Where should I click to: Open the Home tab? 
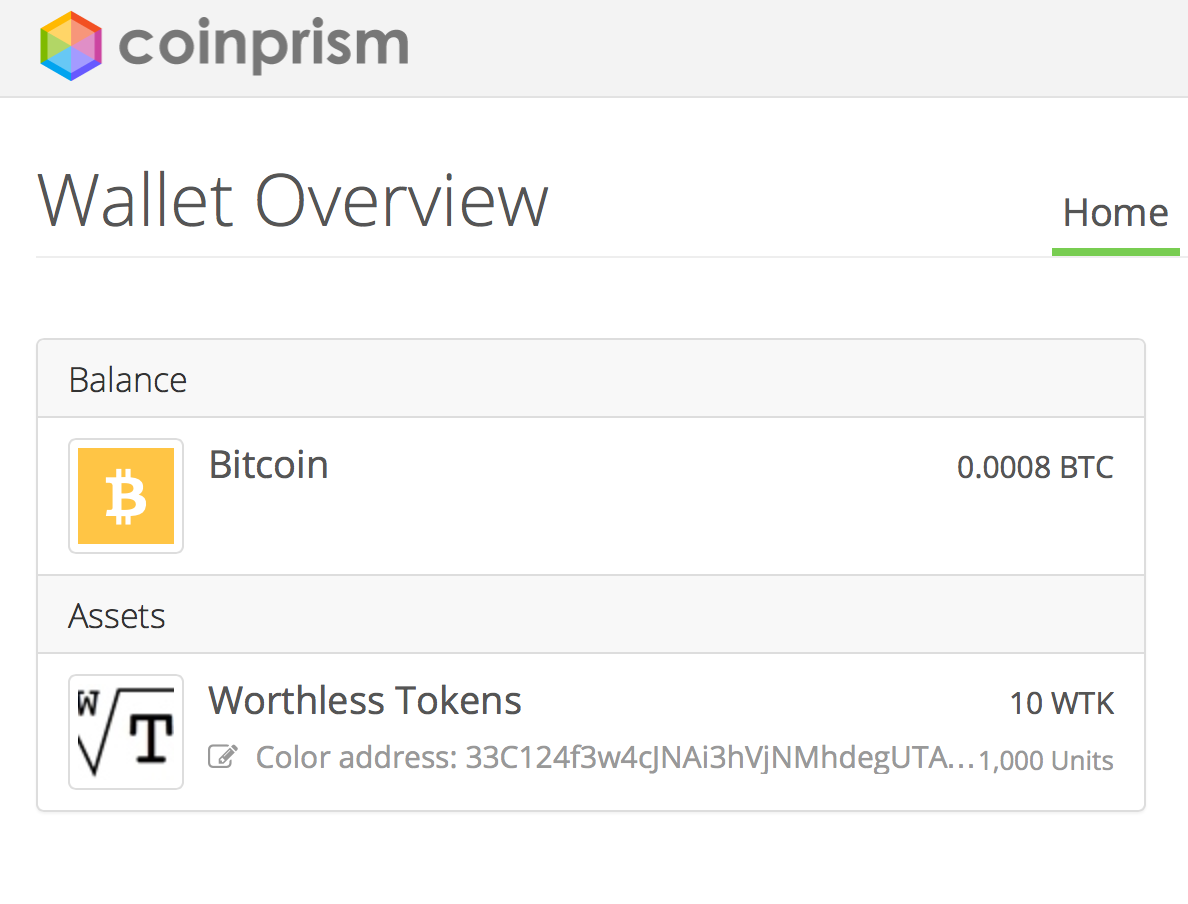point(1115,213)
